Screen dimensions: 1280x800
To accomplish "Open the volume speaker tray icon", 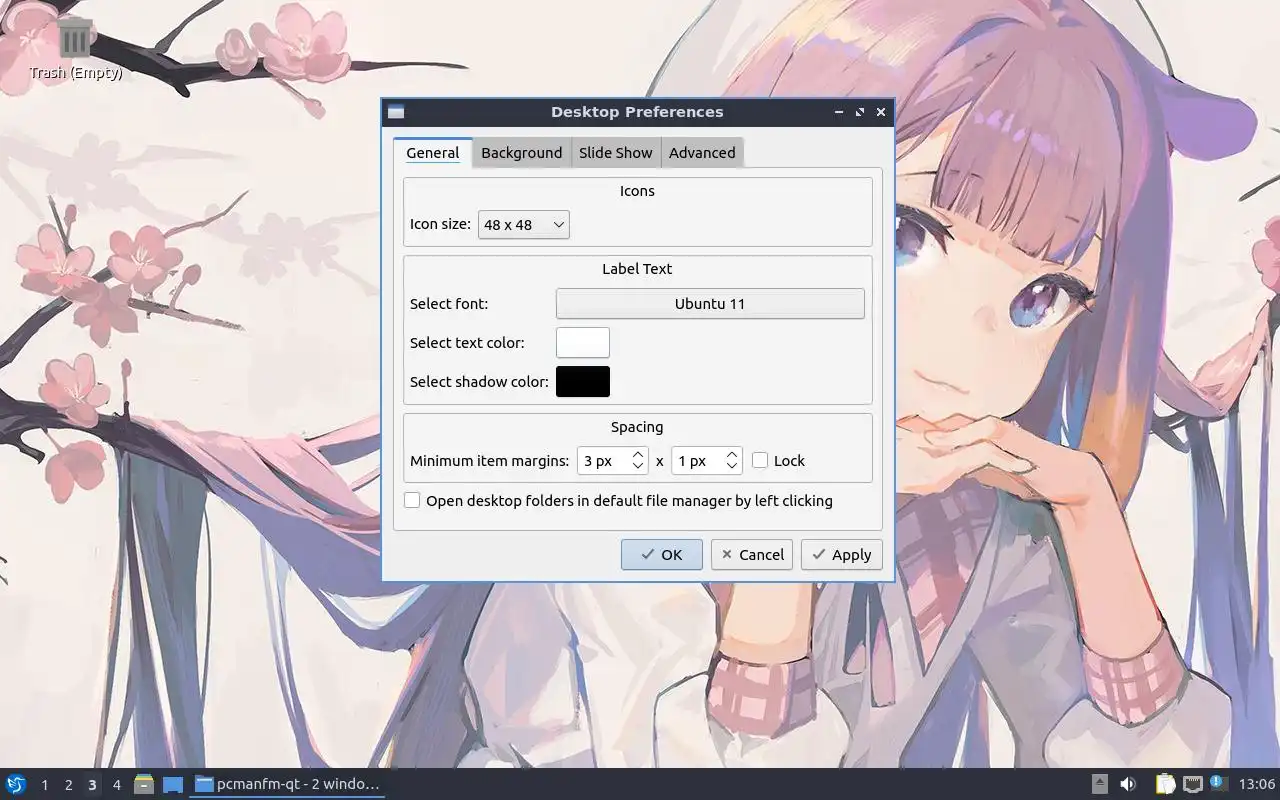I will tap(1128, 784).
